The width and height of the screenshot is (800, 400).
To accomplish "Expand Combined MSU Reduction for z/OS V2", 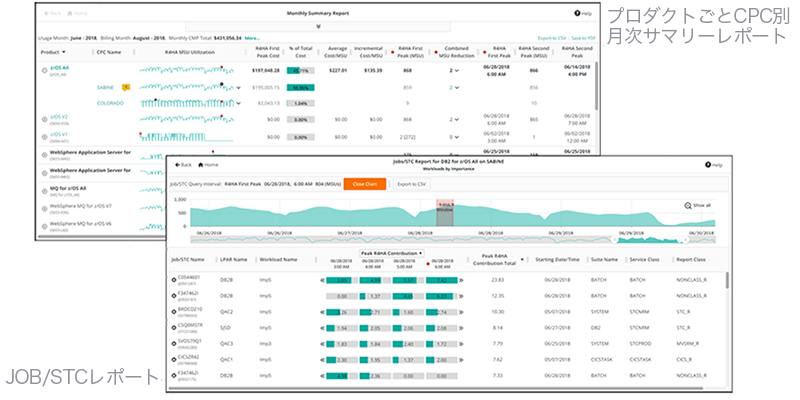I will (457, 119).
